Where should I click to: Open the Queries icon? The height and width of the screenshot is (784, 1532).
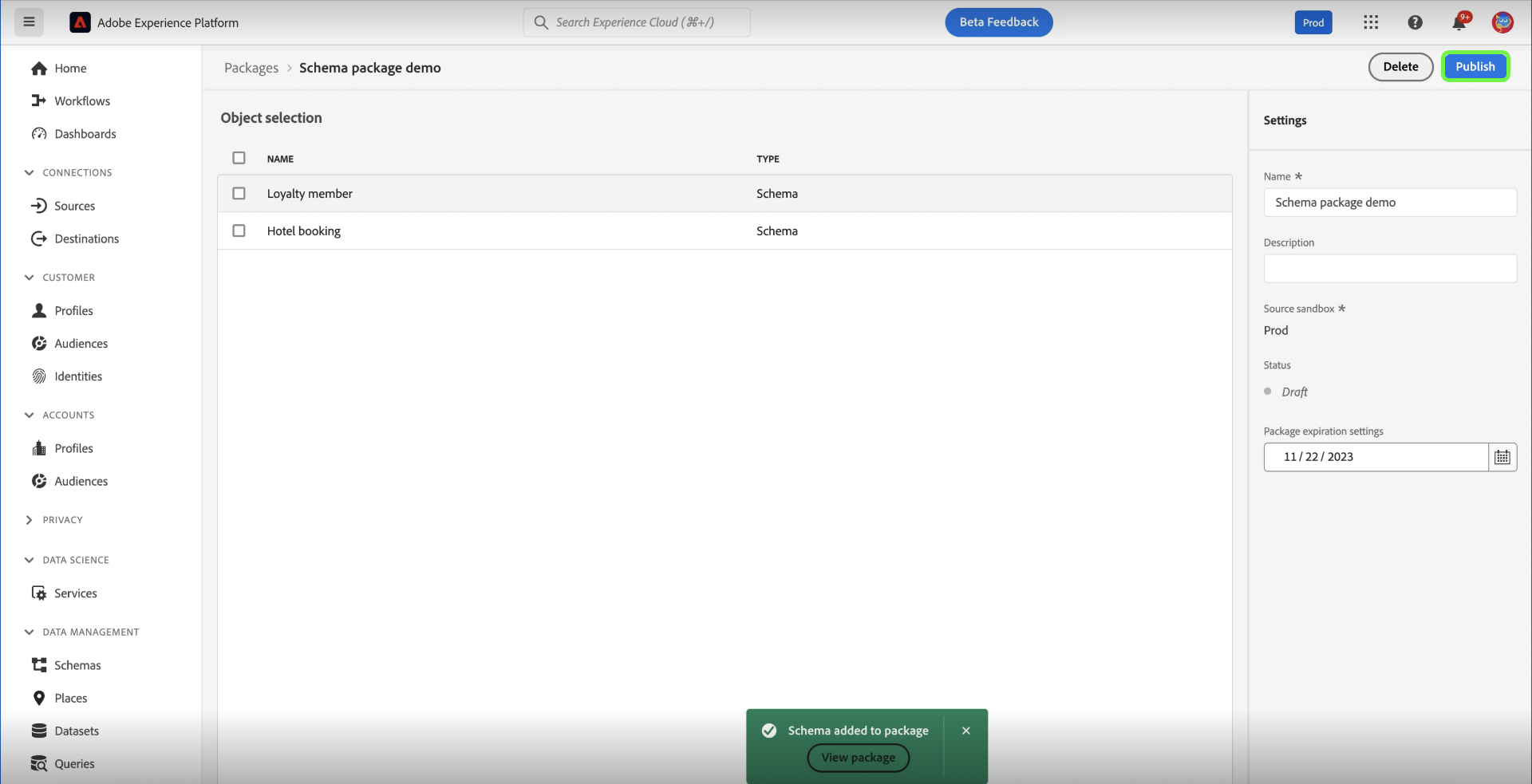point(39,763)
